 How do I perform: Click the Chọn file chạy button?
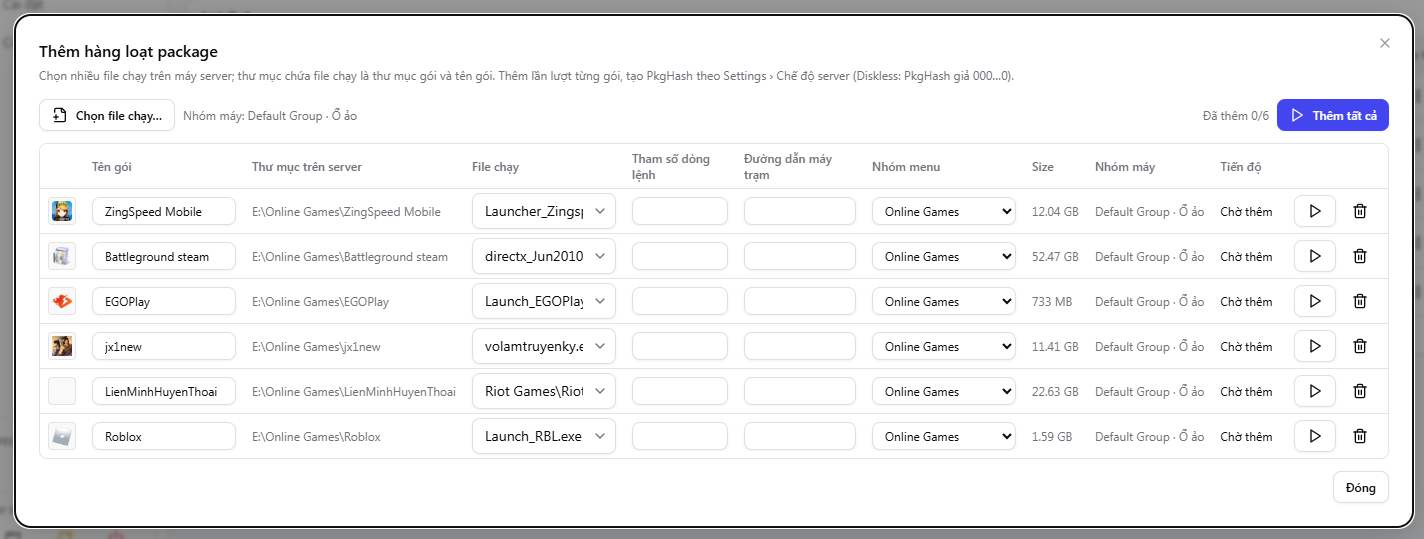pos(107,115)
